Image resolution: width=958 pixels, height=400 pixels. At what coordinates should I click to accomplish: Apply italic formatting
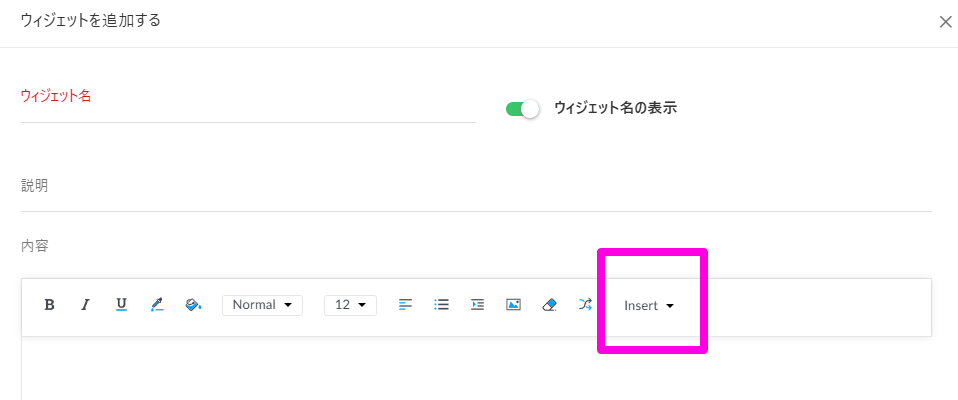[85, 305]
